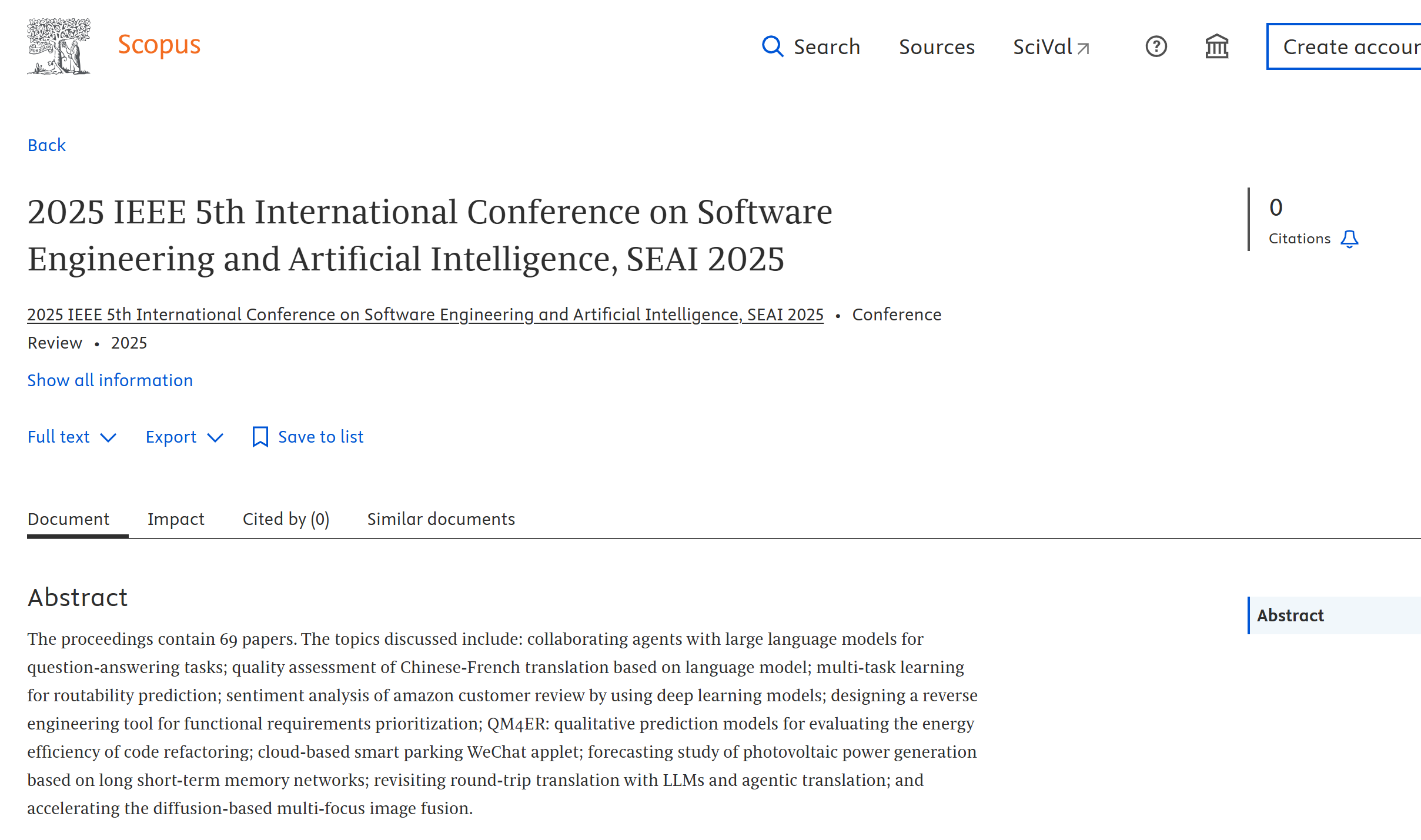Viewport: 1421px width, 840px height.
Task: Open the Cited by (0) tab
Action: pos(286,519)
